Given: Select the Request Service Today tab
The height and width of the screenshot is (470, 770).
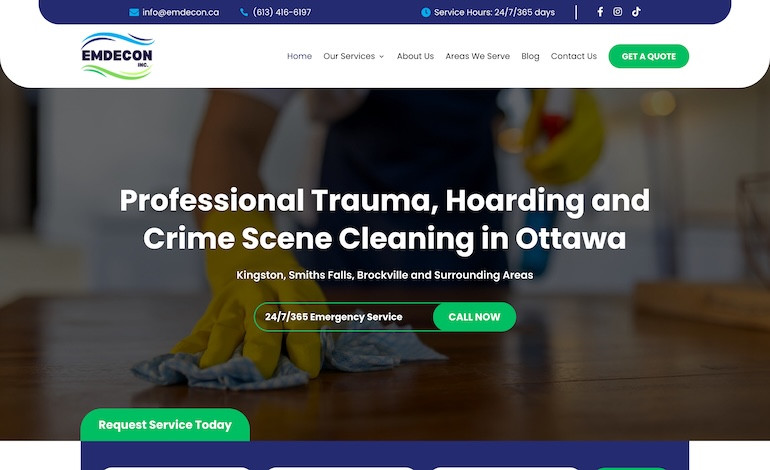Looking at the screenshot, I should click(x=165, y=425).
